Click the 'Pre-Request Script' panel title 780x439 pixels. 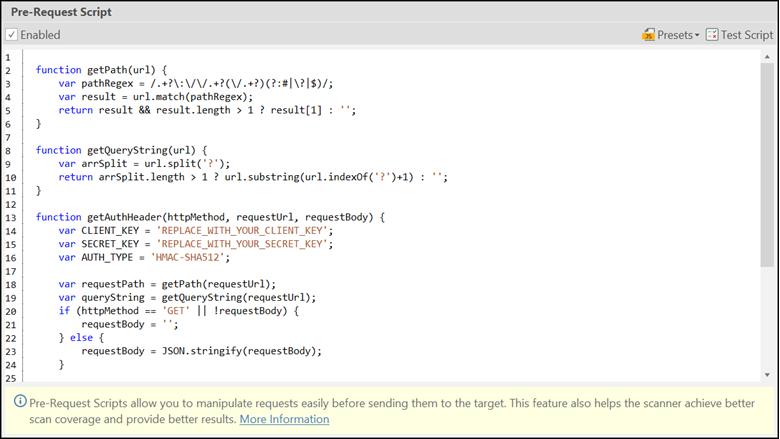pos(61,12)
